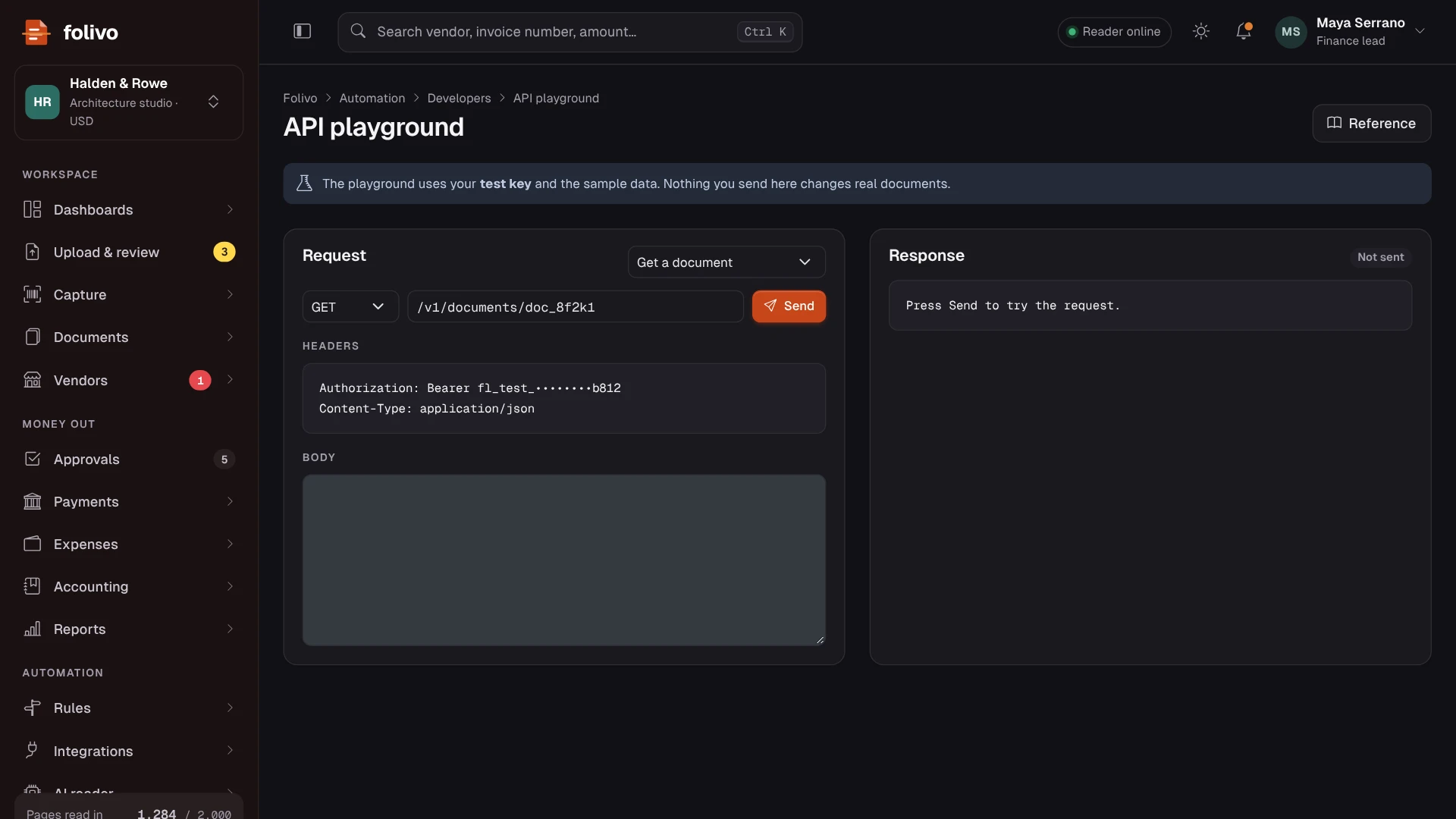Click the Capture barcode icon
The image size is (1456, 819).
point(32,294)
